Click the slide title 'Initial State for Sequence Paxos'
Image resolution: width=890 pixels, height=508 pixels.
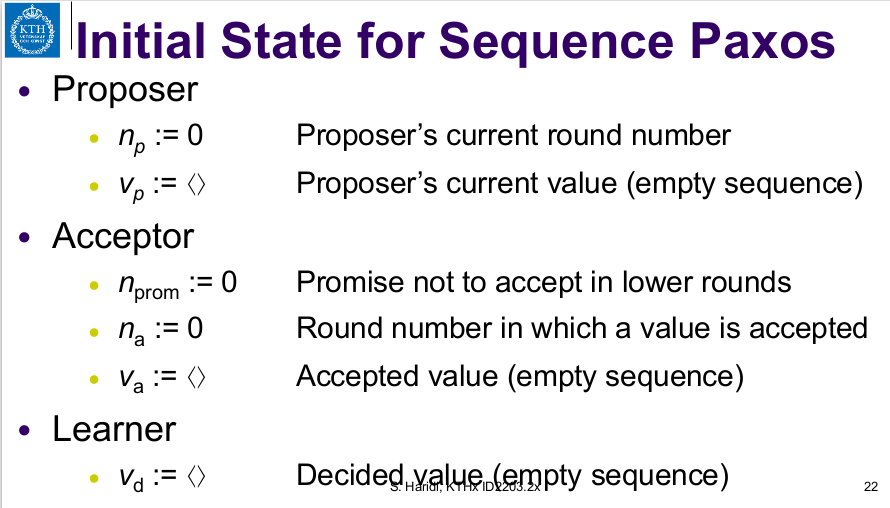(455, 42)
